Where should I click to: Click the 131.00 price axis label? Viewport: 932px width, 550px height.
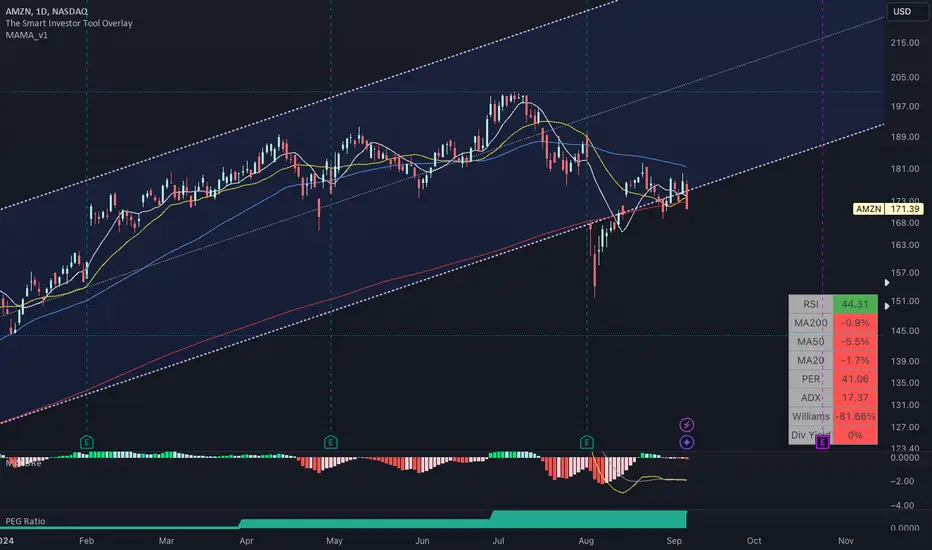pos(905,405)
